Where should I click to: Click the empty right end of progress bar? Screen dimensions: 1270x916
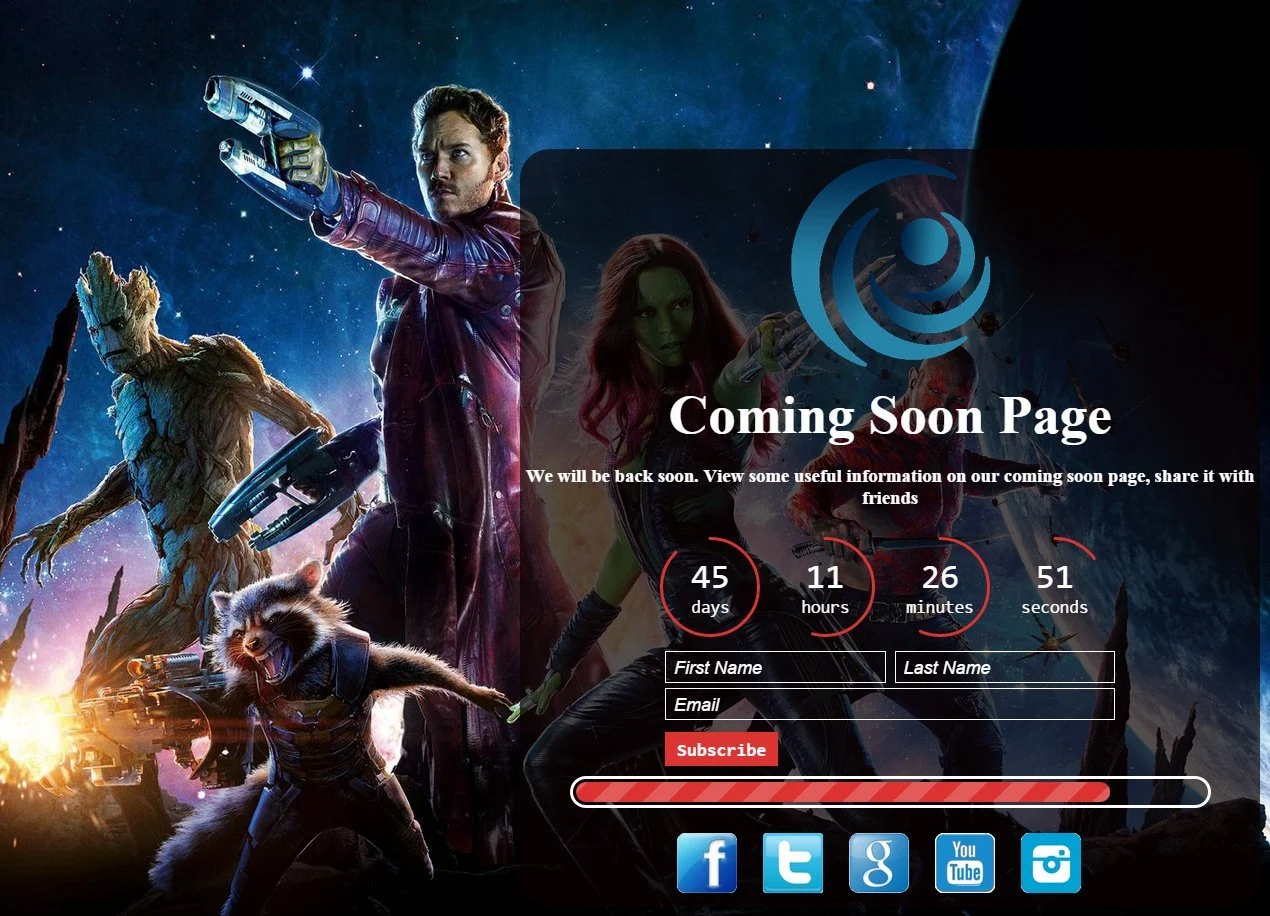point(1158,792)
